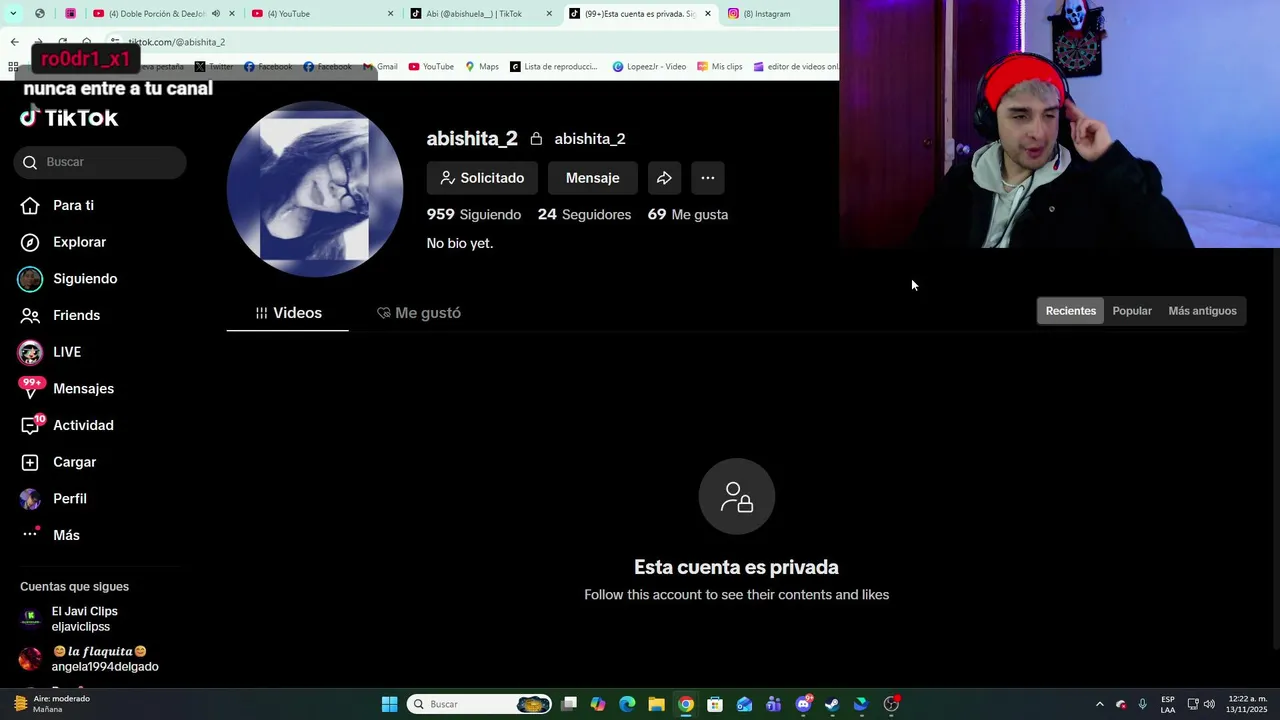Open the LopeezJr - Video bookmark

point(649,67)
